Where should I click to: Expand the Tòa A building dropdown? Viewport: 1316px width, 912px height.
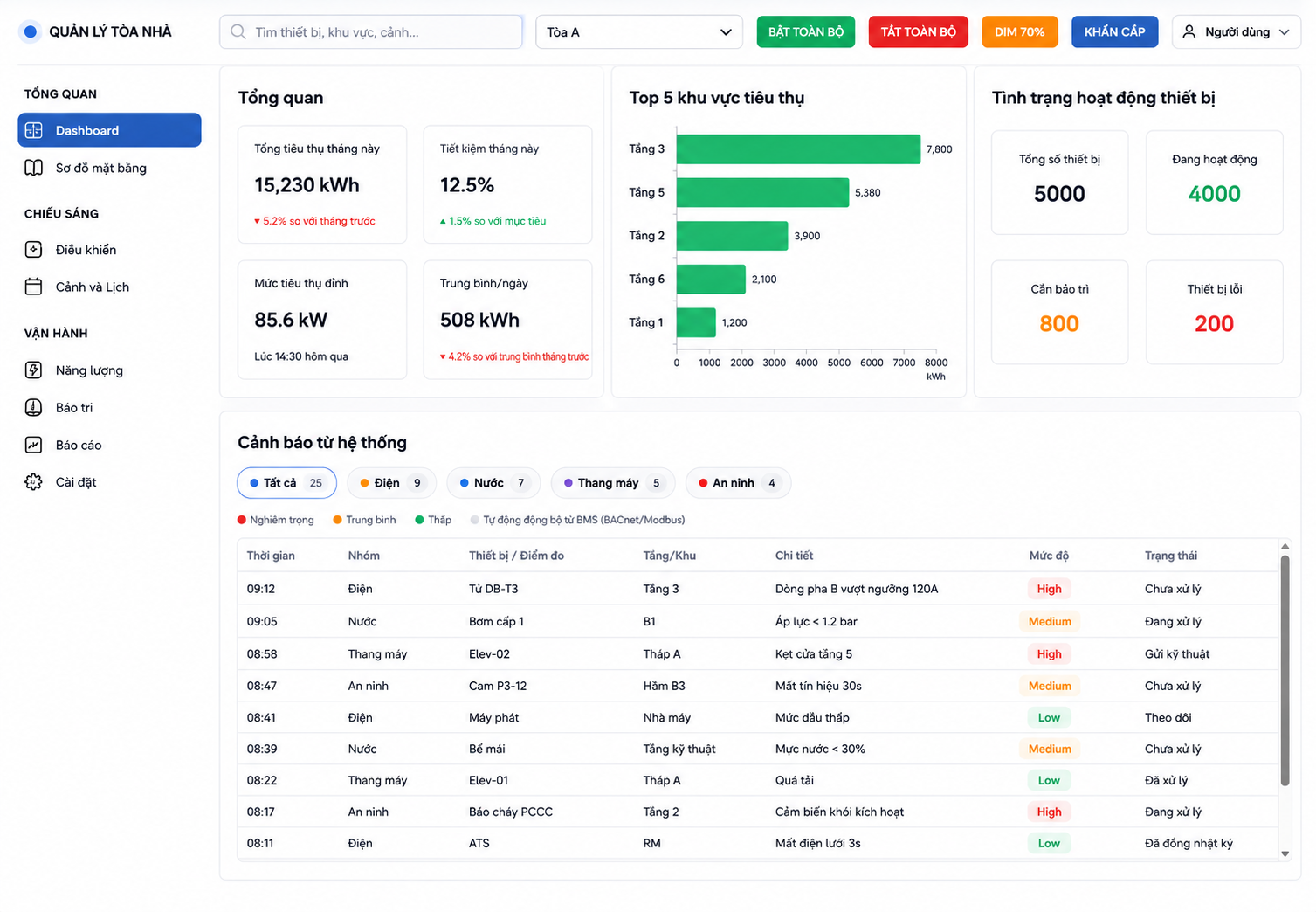(639, 32)
